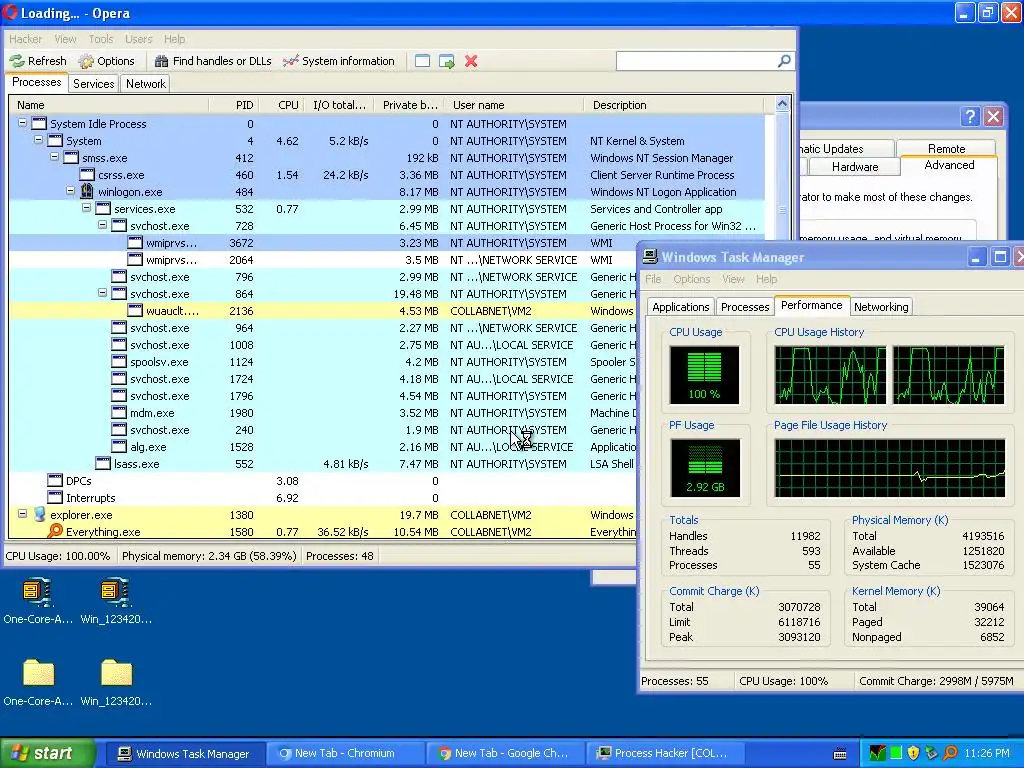Viewport: 1024px width, 768px height.
Task: Click Find handles or DLLs binoculars icon
Action: [x=161, y=61]
